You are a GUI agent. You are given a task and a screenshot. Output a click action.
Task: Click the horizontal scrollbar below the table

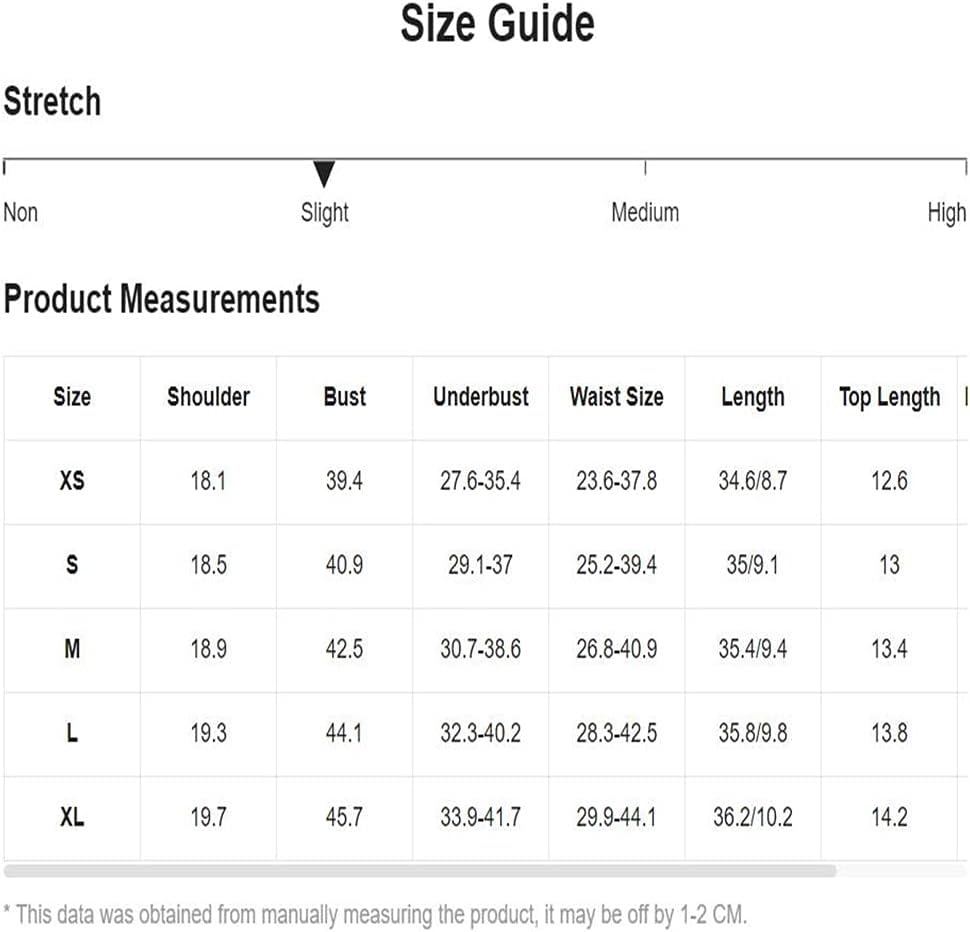420,871
